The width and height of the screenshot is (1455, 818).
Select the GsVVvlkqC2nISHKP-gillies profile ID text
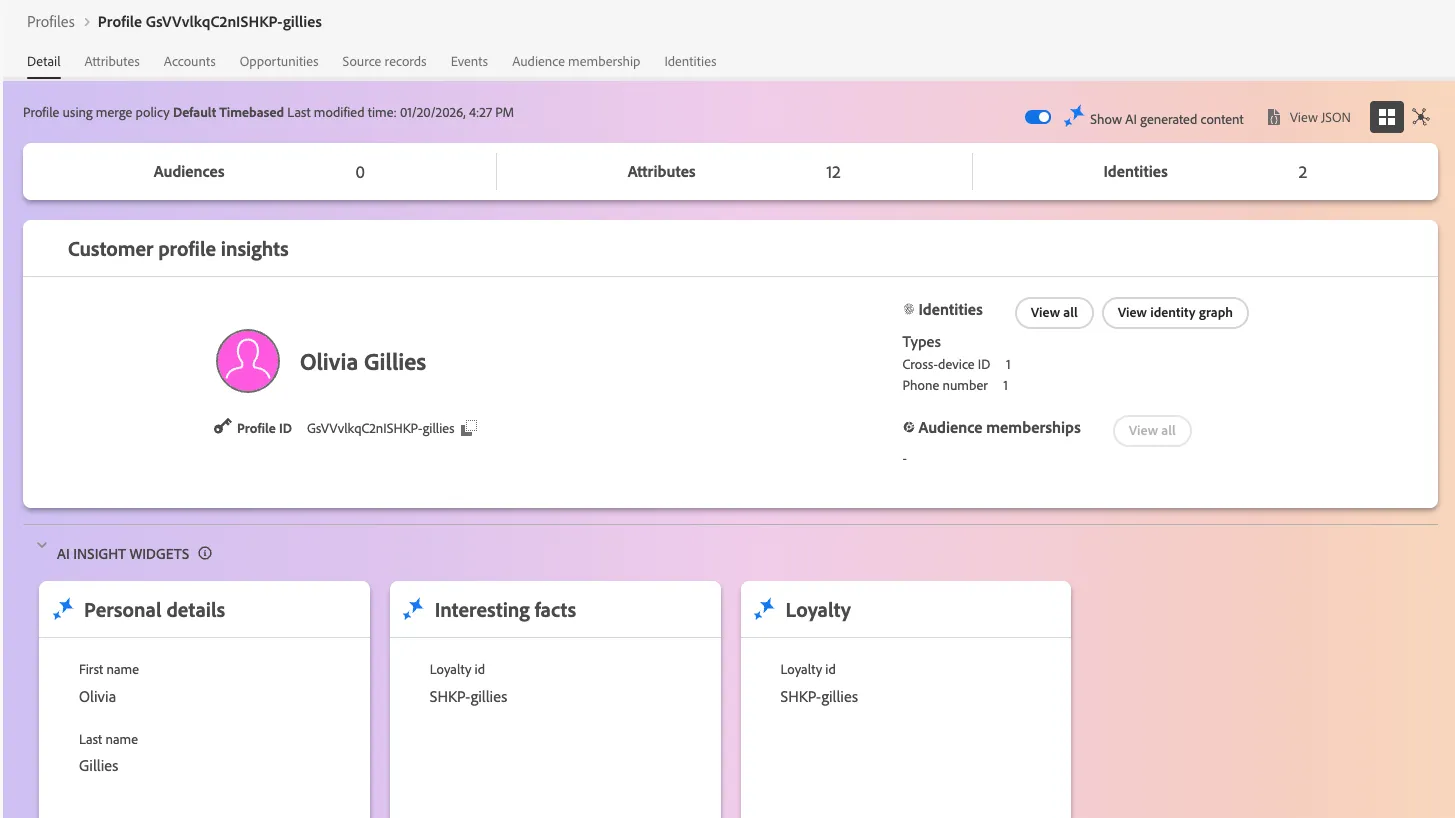click(381, 428)
